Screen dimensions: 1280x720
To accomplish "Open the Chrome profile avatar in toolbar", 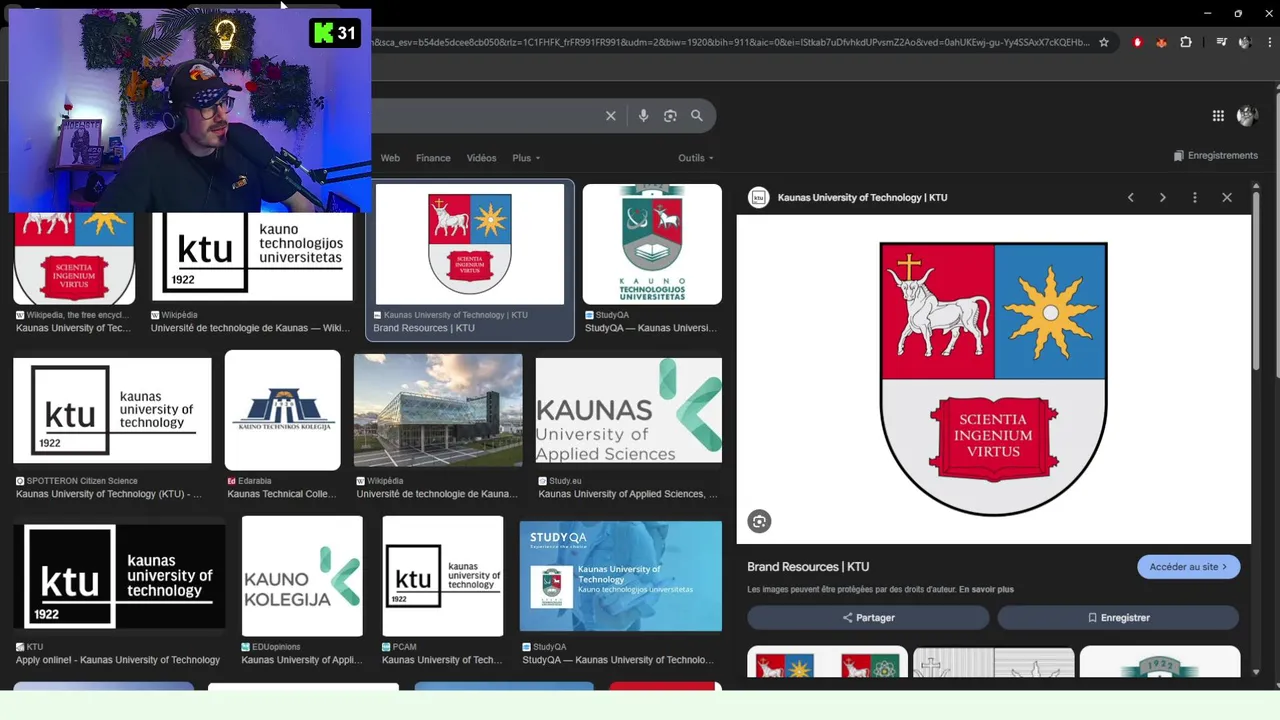I will 1245,42.
